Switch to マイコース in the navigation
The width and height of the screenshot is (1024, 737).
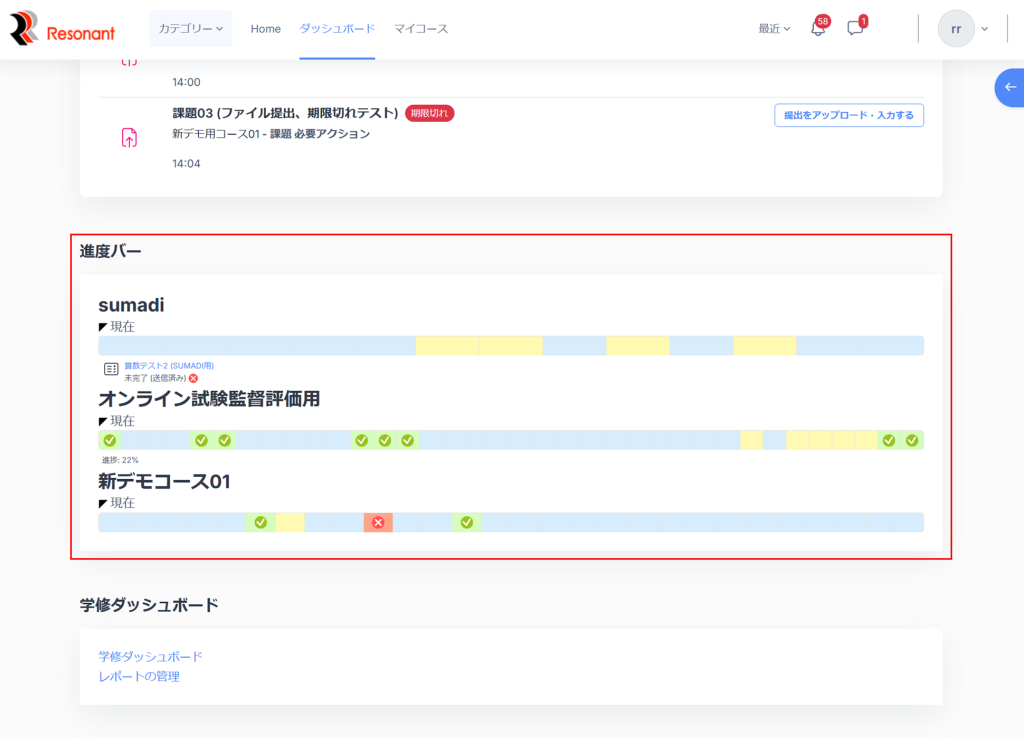(x=421, y=29)
